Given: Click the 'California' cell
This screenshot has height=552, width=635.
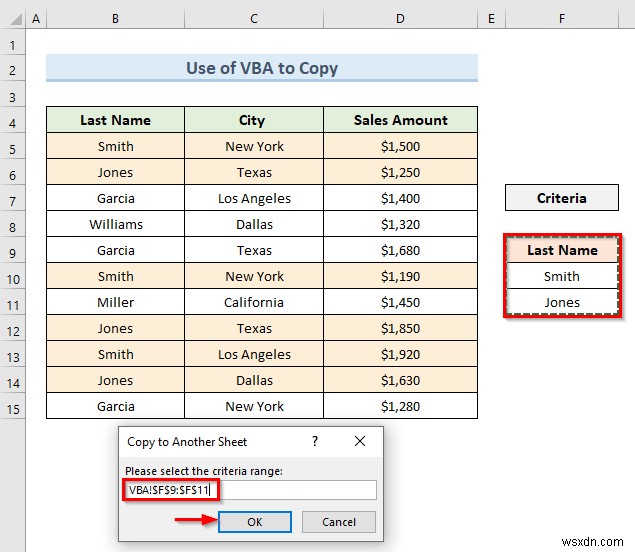Looking at the screenshot, I should coord(254,302).
